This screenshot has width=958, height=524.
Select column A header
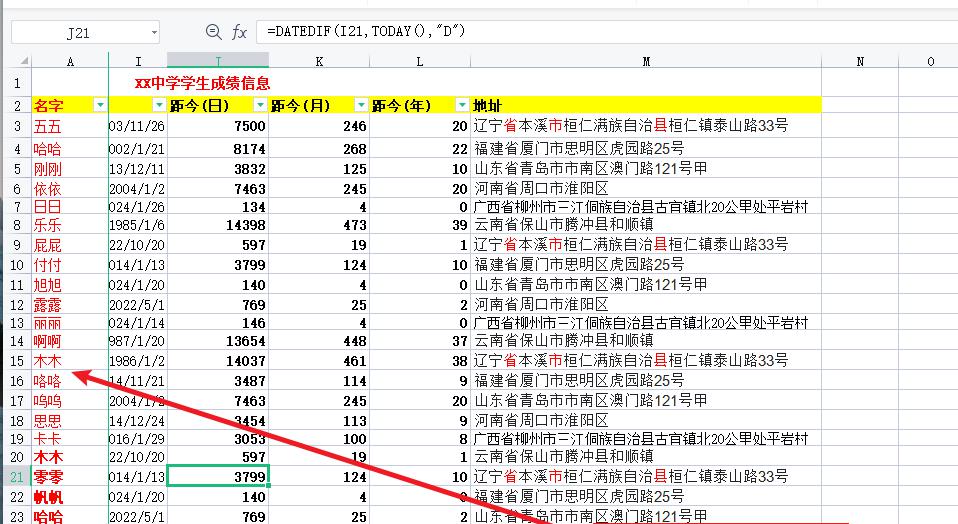point(70,61)
